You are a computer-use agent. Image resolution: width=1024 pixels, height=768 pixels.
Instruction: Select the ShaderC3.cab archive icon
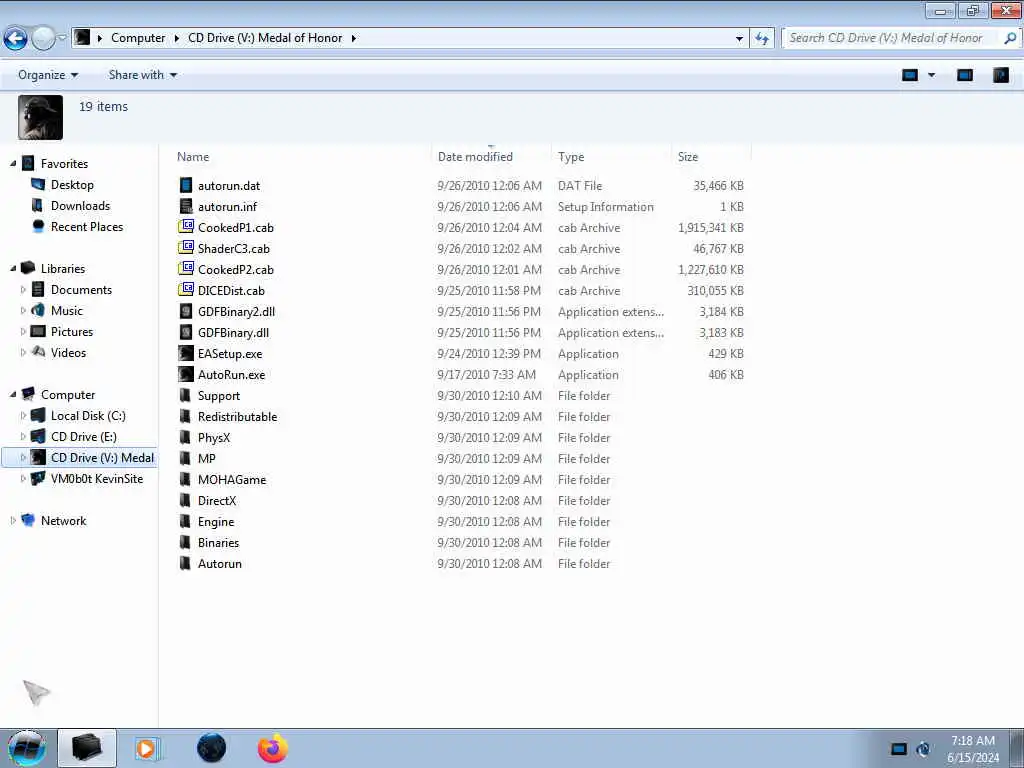[x=186, y=248]
